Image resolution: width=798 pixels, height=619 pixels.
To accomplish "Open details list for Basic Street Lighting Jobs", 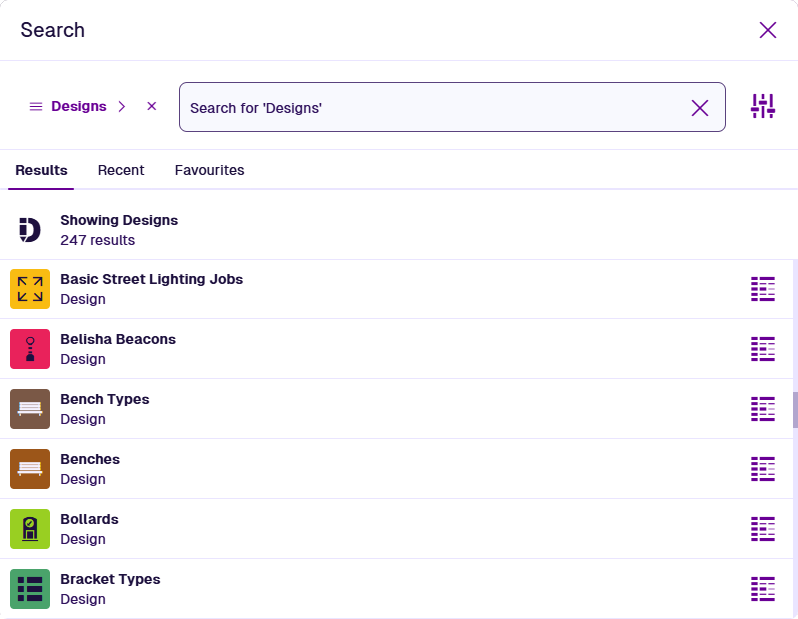I will click(763, 289).
